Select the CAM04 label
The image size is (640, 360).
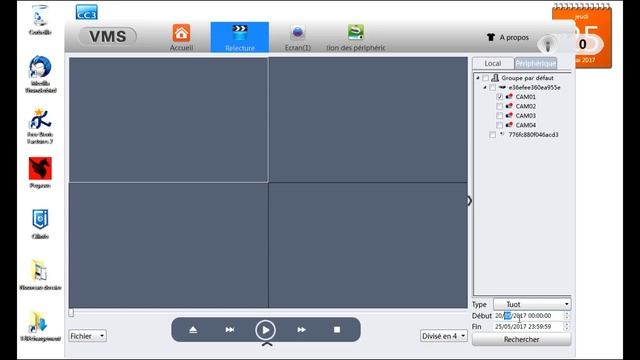(x=526, y=125)
